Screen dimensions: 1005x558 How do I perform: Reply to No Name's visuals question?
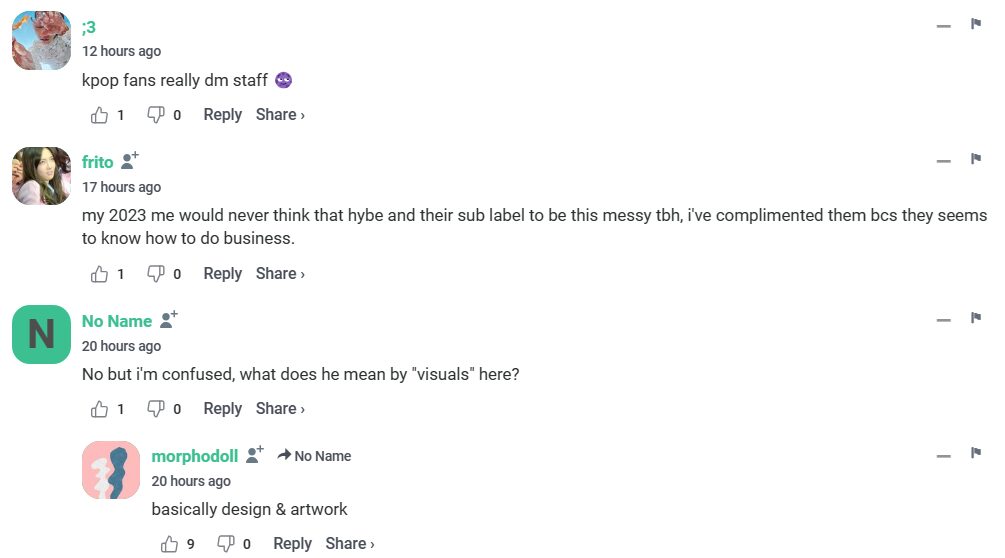tap(222, 409)
